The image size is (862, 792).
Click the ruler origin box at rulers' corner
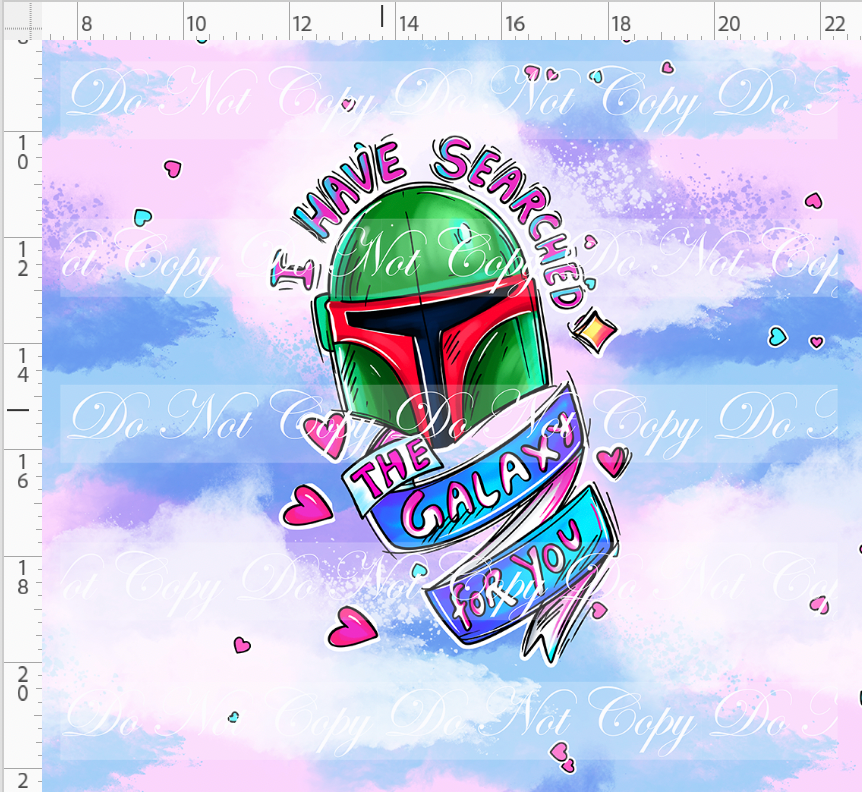click(x=22, y=21)
